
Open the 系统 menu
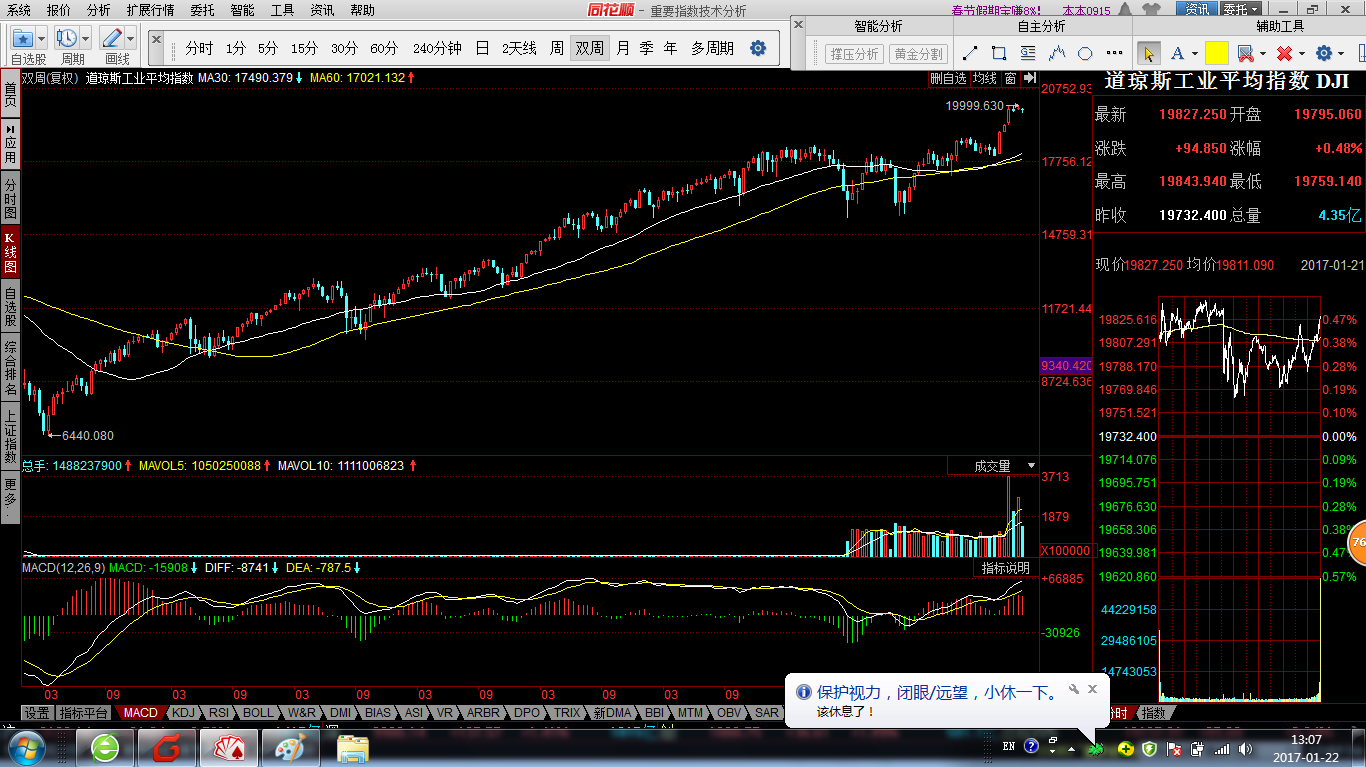pos(19,10)
